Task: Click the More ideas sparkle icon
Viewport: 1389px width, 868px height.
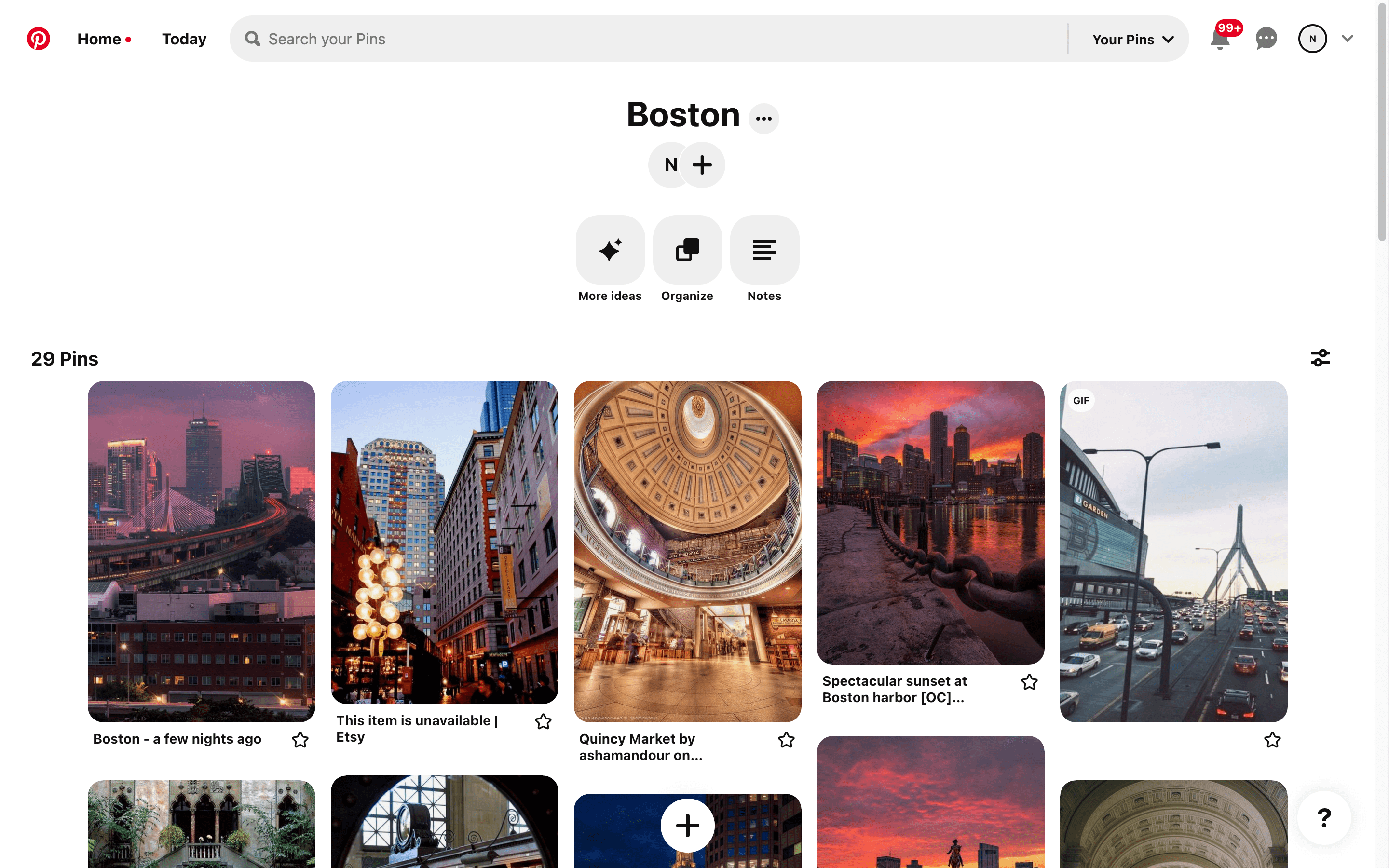Action: [x=610, y=250]
